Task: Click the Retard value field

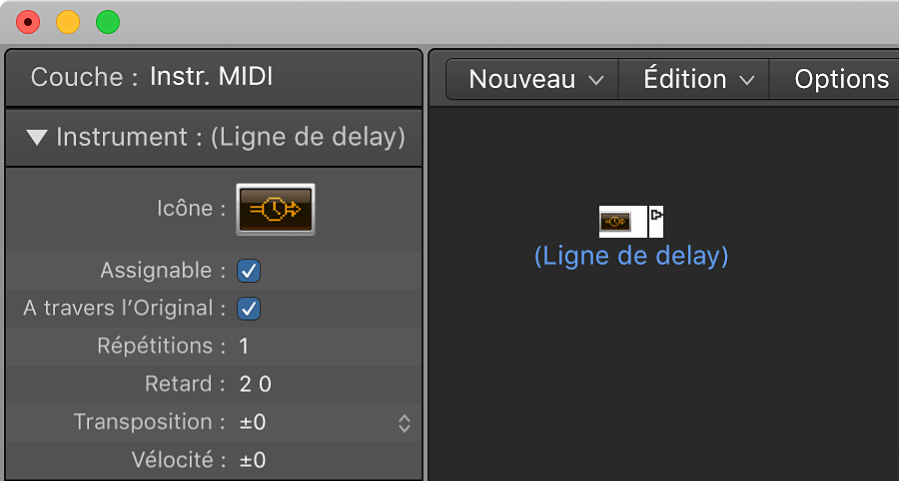Action: point(255,384)
